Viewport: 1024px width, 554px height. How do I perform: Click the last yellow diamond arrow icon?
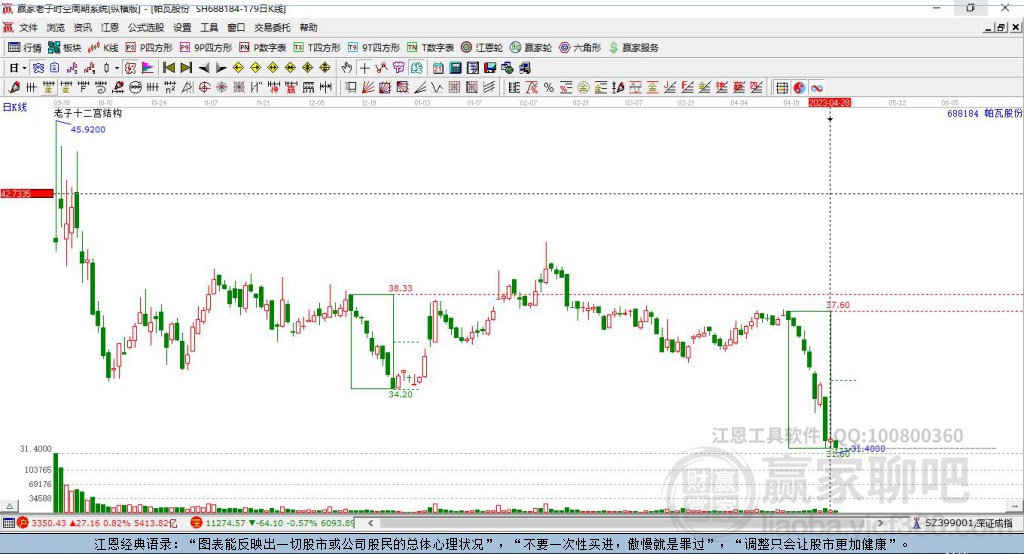pyautogui.click(x=325, y=68)
